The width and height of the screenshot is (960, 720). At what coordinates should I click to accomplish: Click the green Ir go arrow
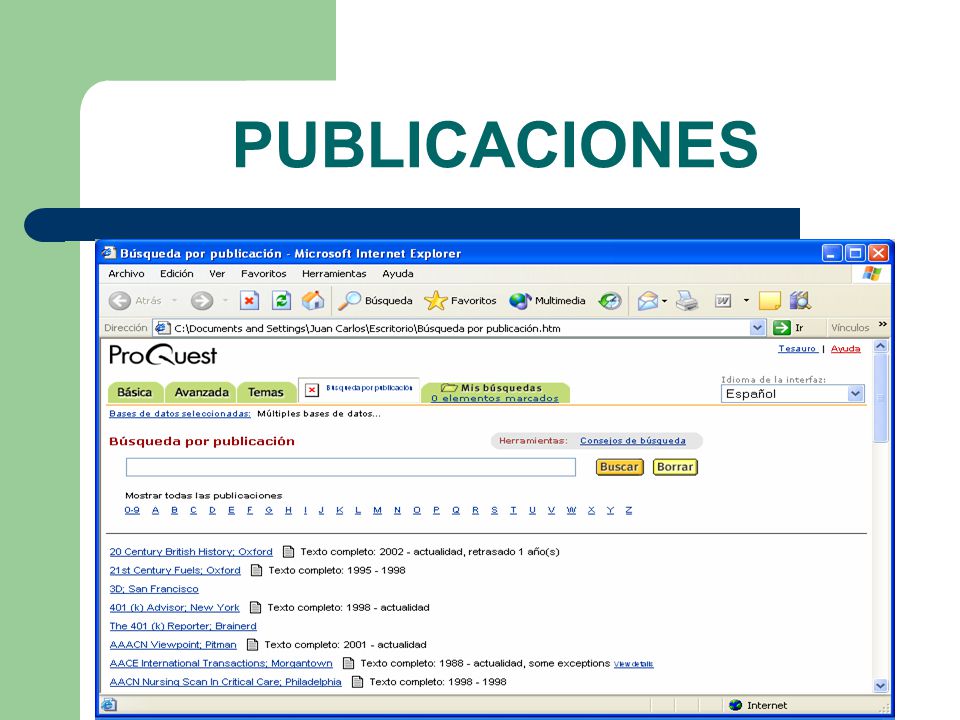pos(782,328)
